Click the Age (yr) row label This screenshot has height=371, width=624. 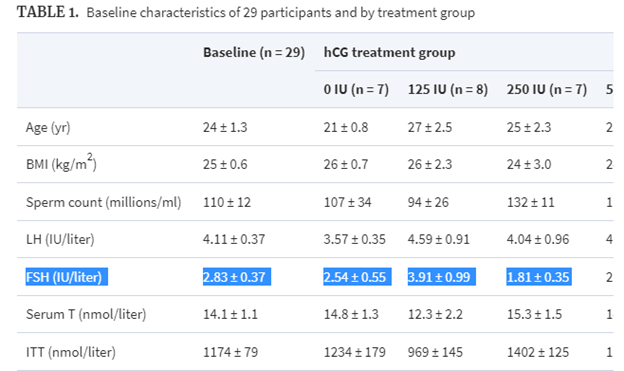pos(48,127)
